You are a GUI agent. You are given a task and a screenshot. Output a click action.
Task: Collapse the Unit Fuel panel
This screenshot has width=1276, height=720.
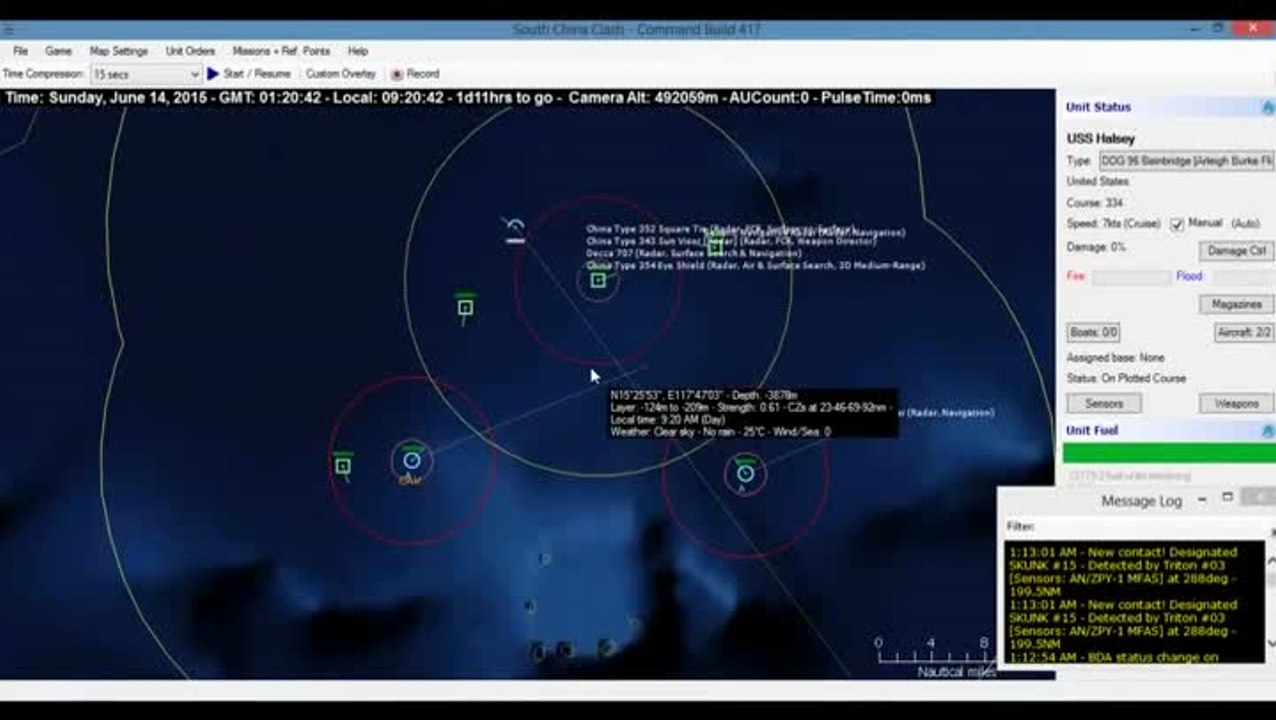[1268, 431]
